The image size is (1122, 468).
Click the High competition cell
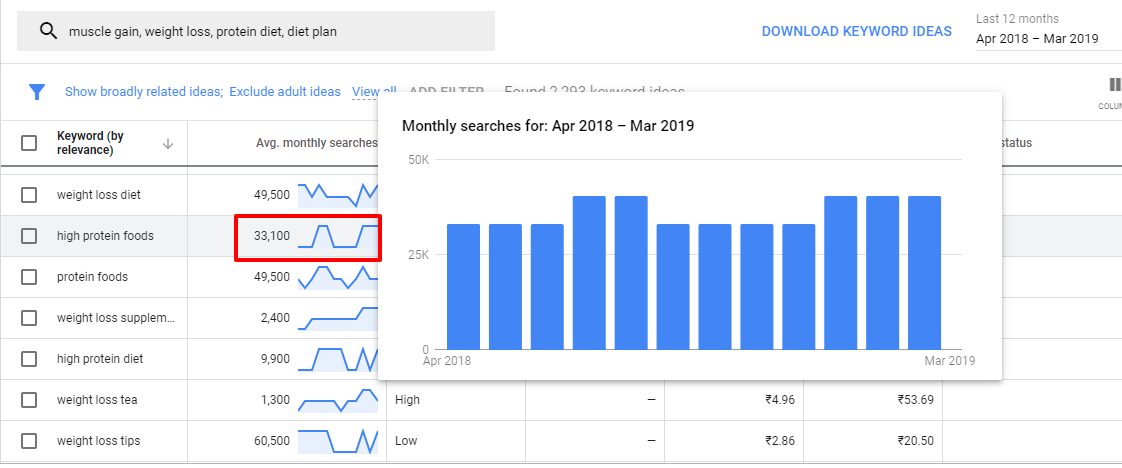click(x=407, y=400)
